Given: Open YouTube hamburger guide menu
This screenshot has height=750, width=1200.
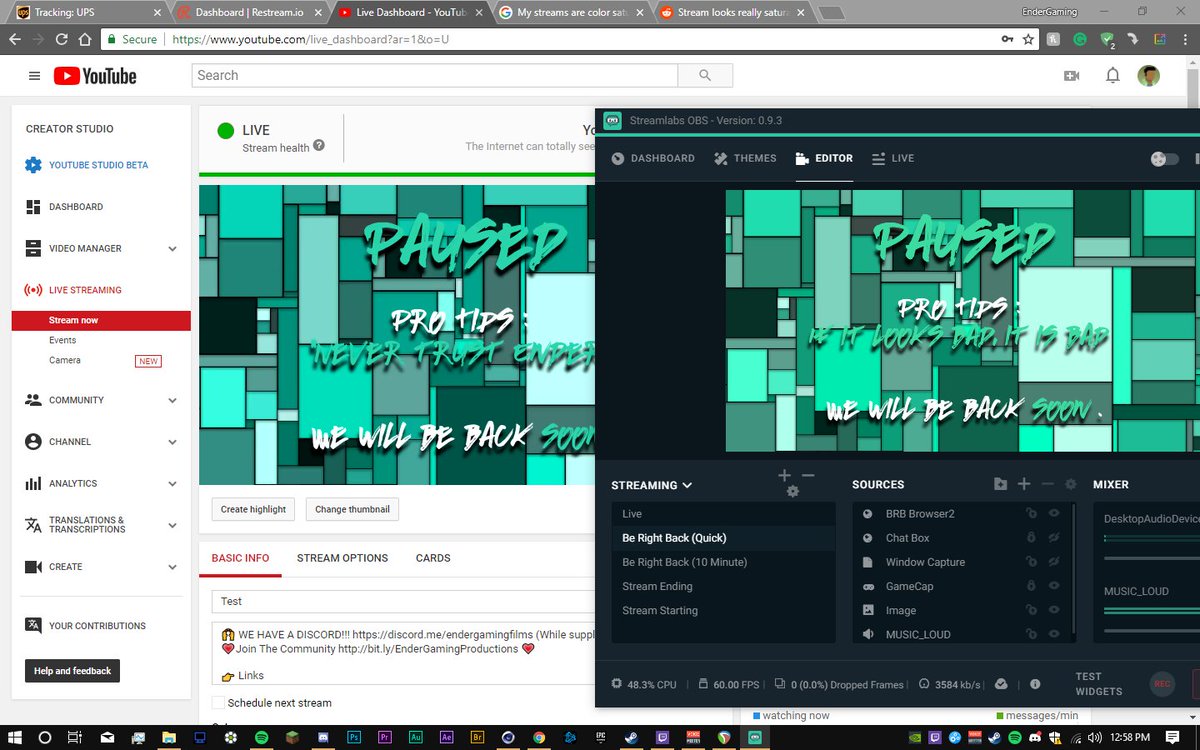Looking at the screenshot, I should (35, 76).
